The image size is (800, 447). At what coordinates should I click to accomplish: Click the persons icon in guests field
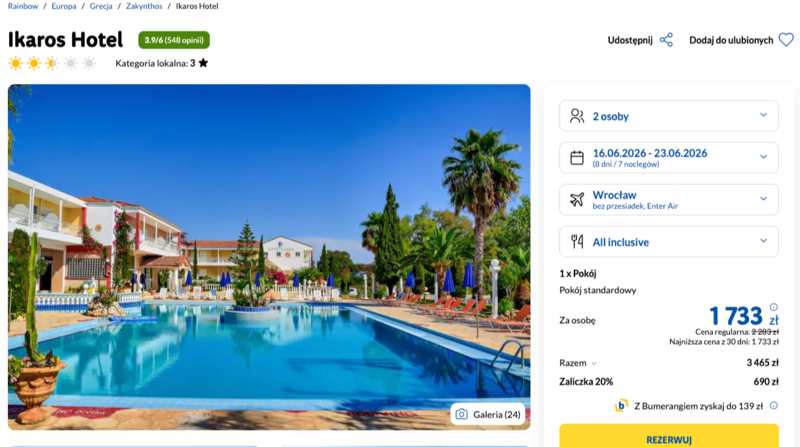click(577, 116)
